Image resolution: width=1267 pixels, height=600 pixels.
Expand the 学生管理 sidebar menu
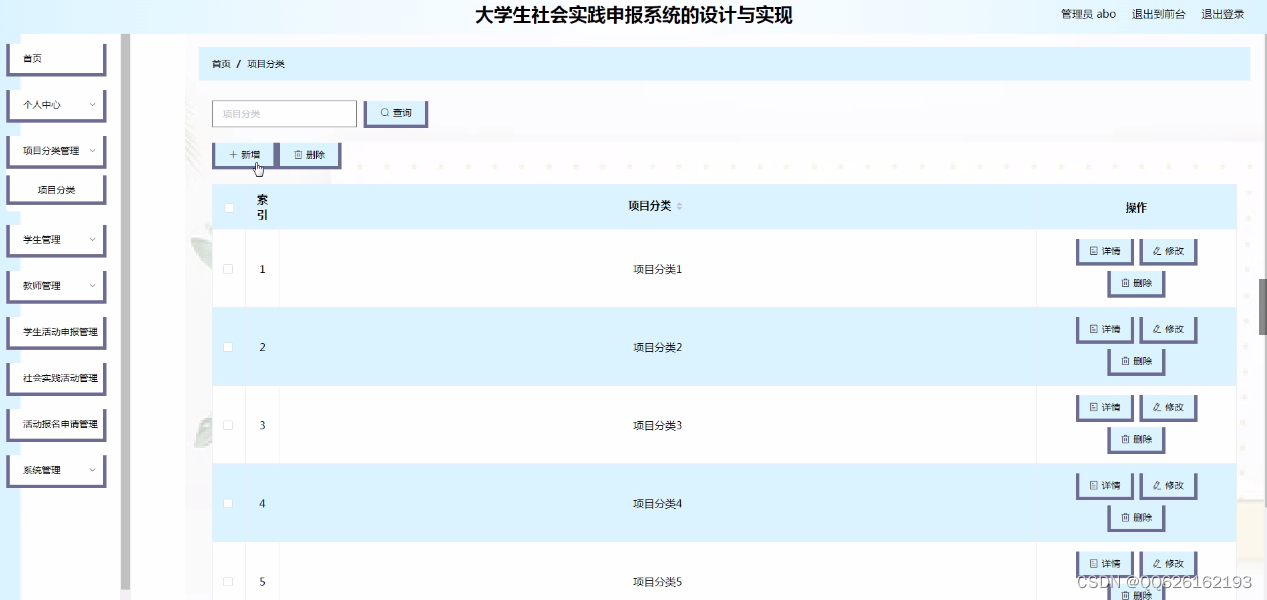point(56,240)
